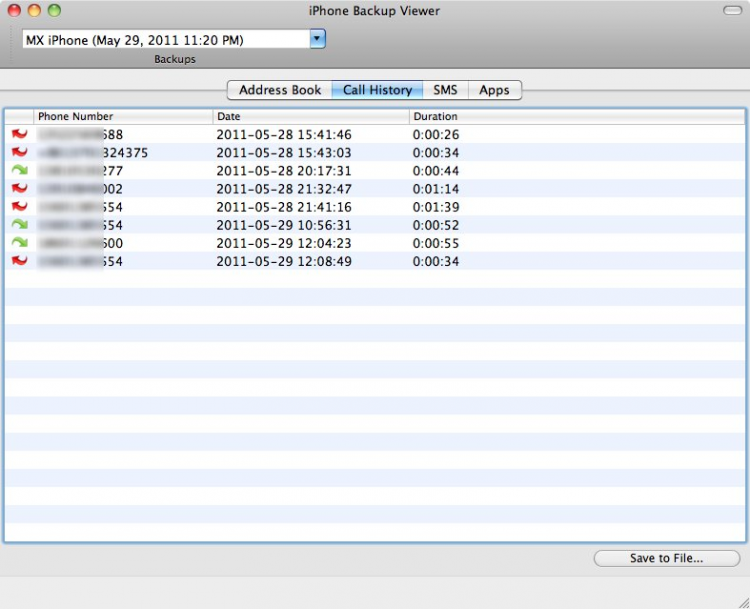Image resolution: width=750 pixels, height=609 pixels.
Task: Close the iPhone Backup Viewer window
Action: 14,10
